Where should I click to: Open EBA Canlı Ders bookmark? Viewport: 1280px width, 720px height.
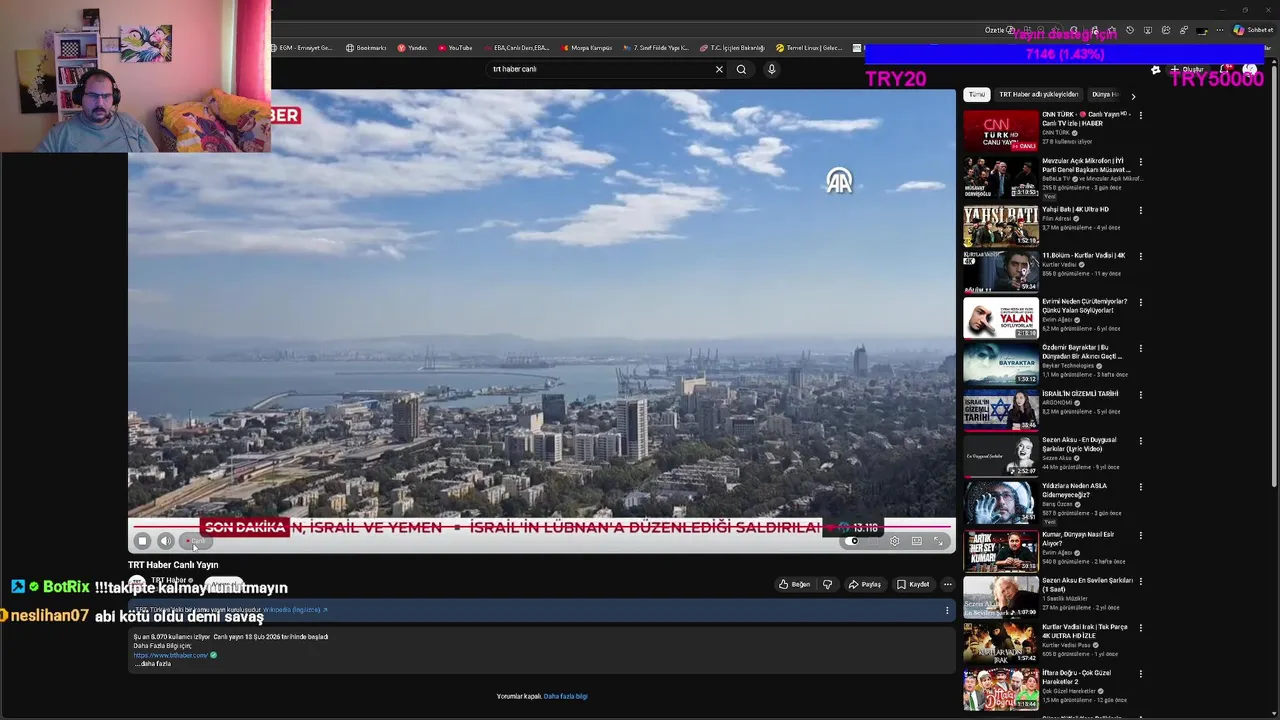517,48
